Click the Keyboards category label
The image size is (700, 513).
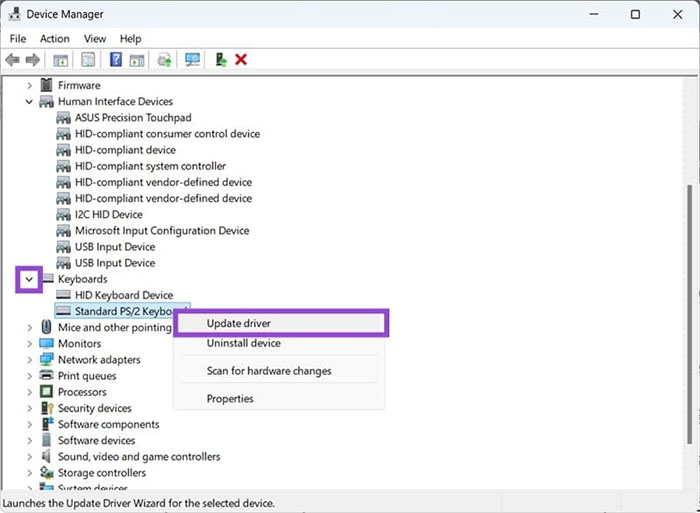pyautogui.click(x=83, y=279)
